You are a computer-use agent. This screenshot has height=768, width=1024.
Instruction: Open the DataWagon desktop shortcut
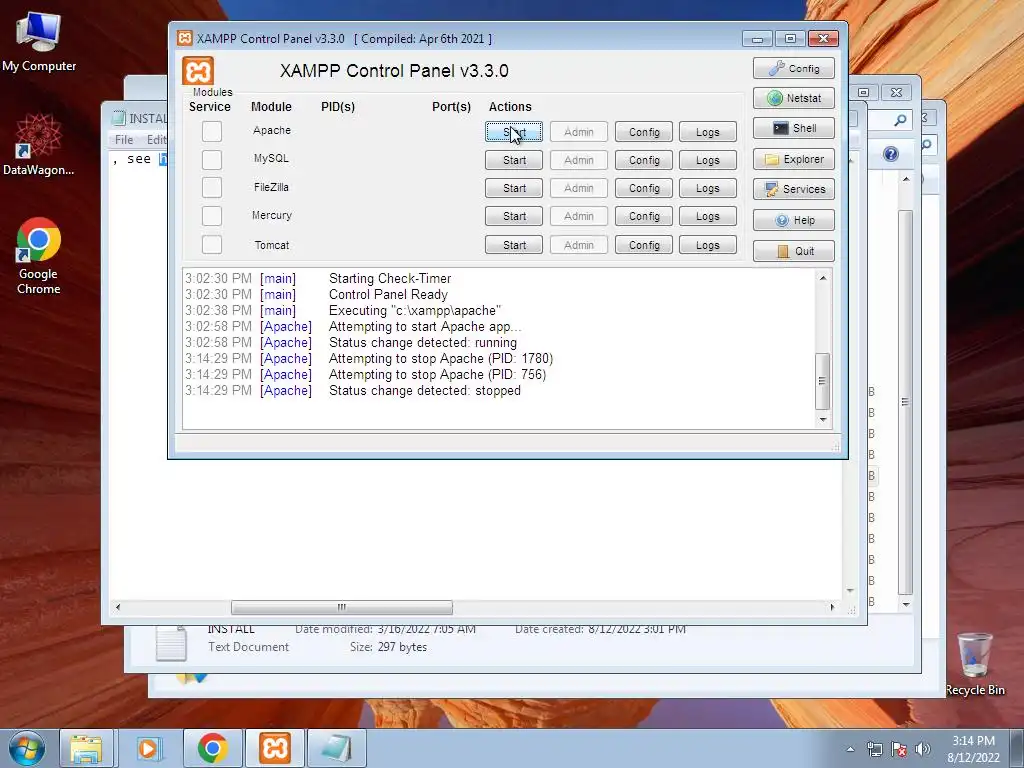click(x=39, y=145)
